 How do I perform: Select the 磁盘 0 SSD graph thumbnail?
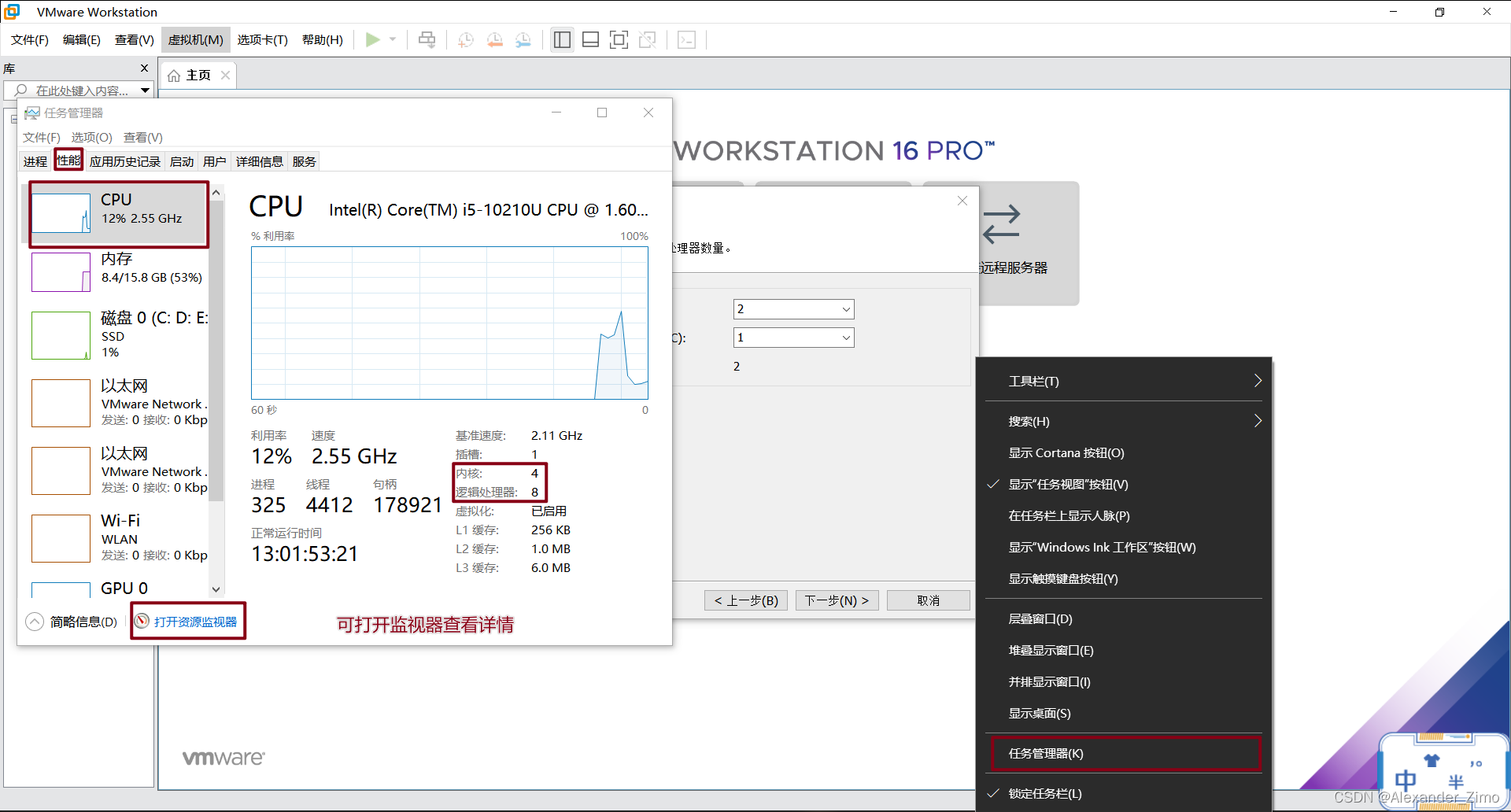61,335
